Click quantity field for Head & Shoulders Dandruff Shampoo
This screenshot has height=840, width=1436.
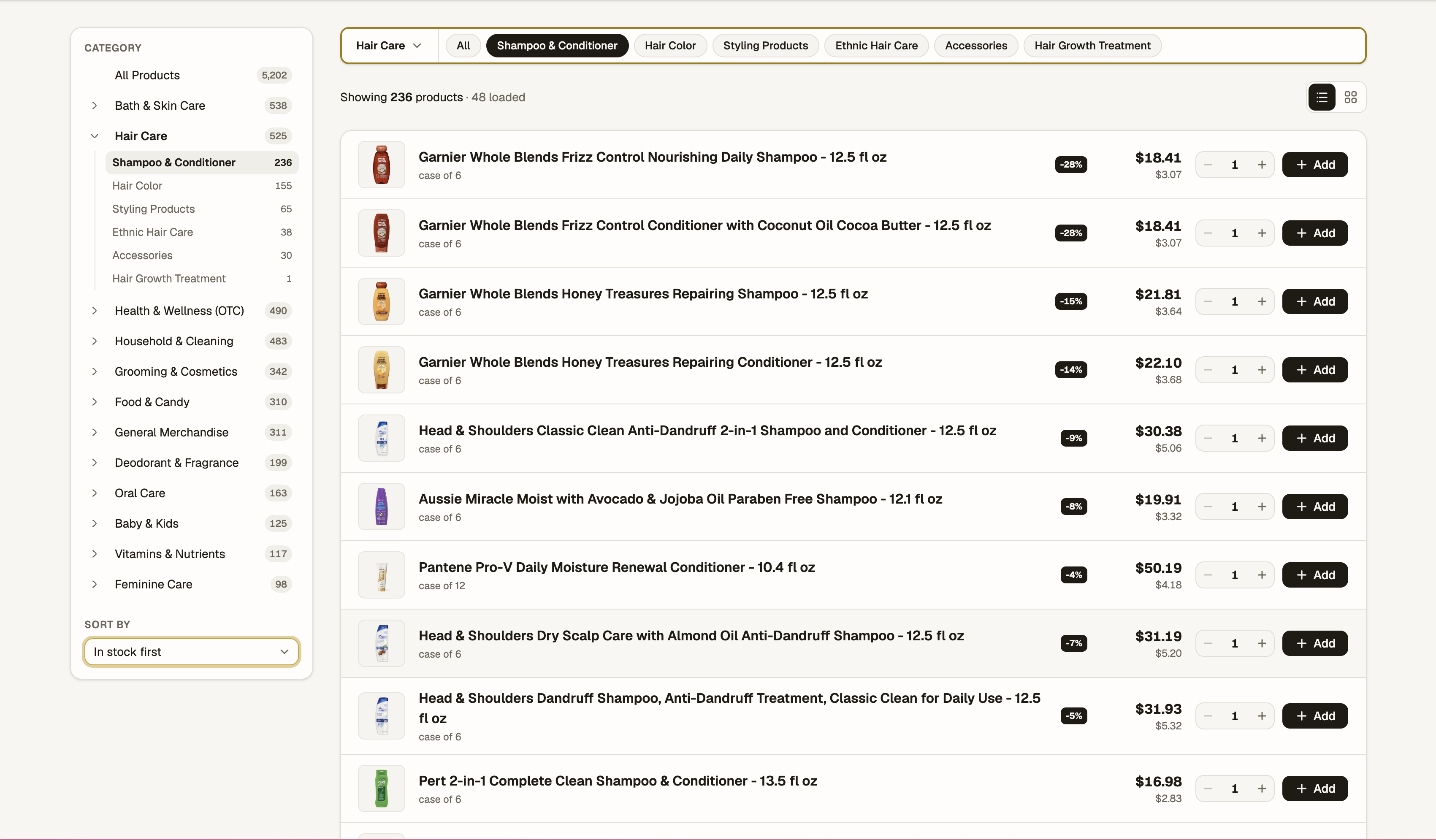click(1235, 716)
